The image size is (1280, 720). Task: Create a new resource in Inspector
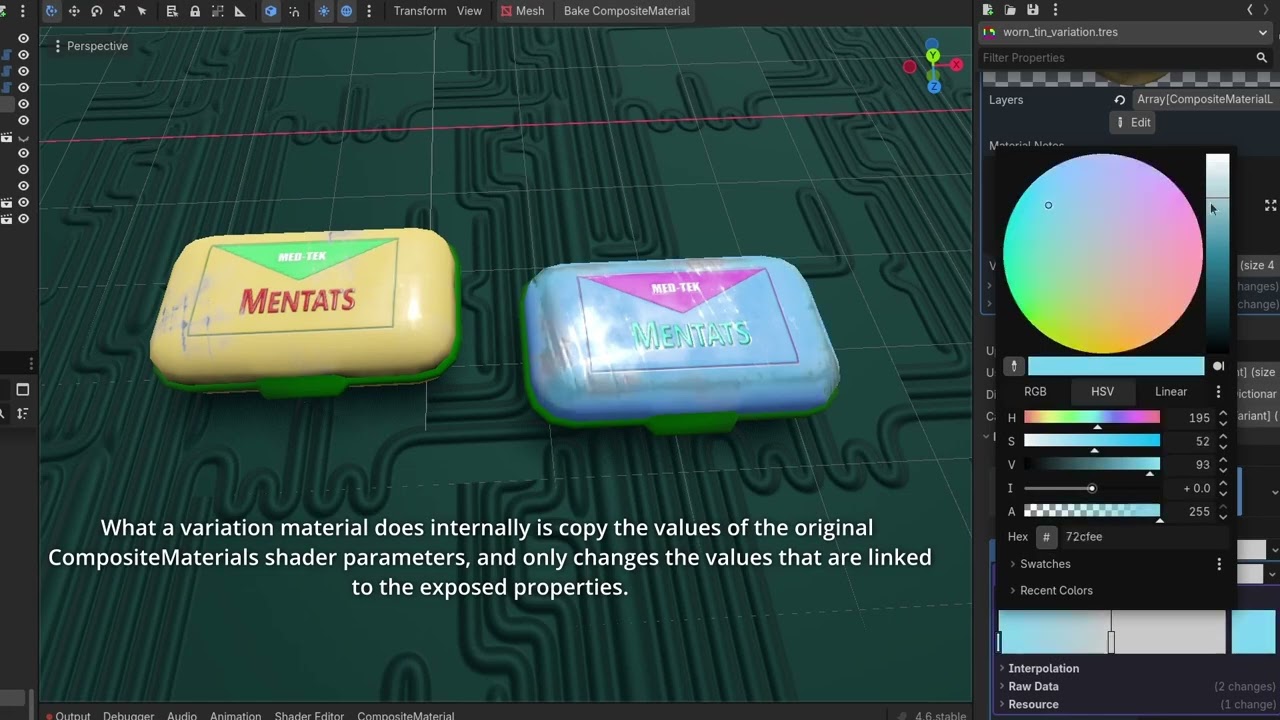(988, 10)
